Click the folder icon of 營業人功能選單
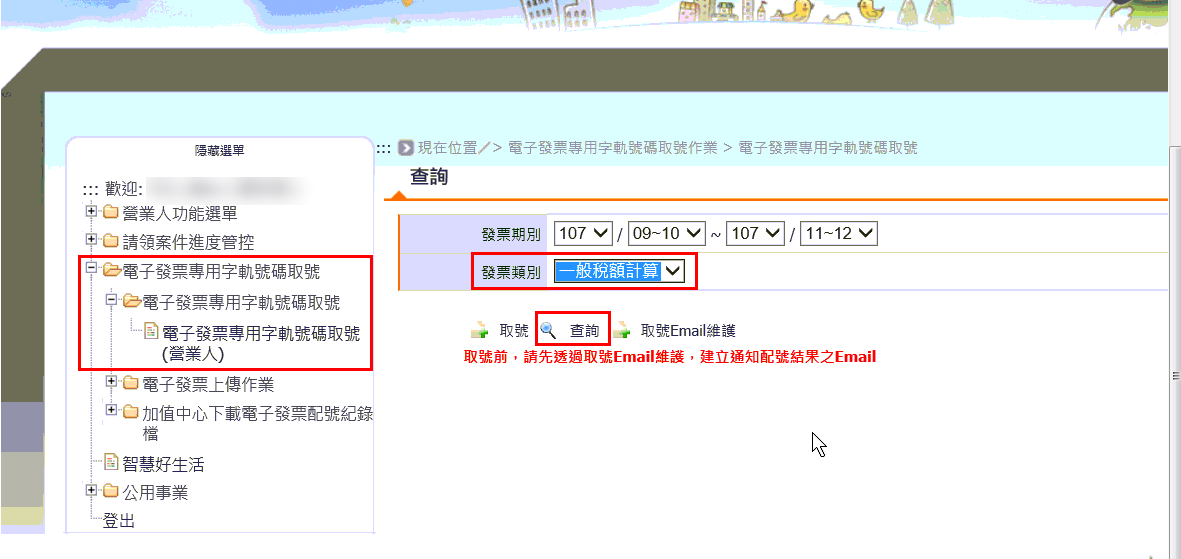Viewport: 1181px width, 559px height. point(111,211)
